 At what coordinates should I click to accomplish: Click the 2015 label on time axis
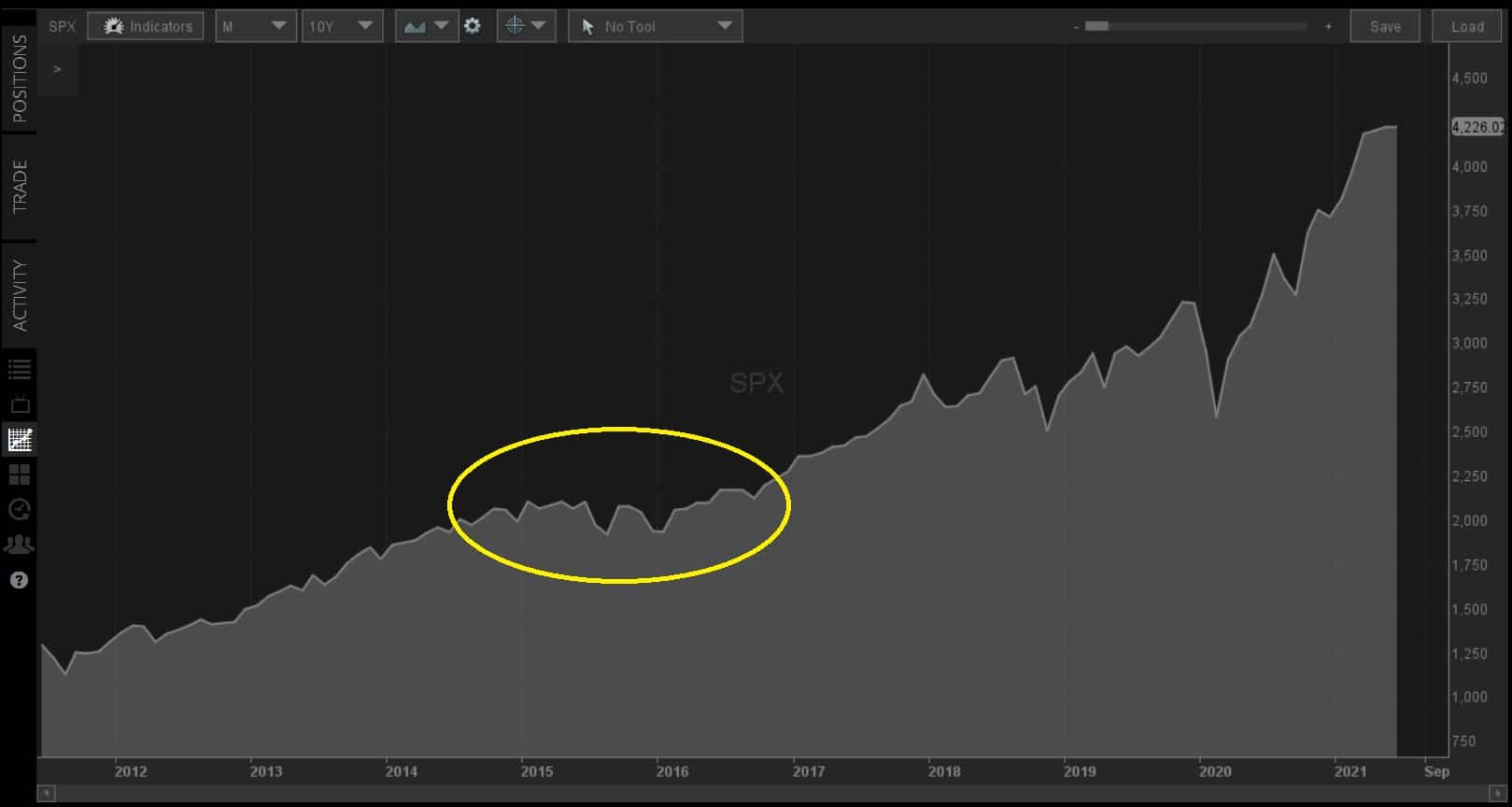[x=537, y=772]
